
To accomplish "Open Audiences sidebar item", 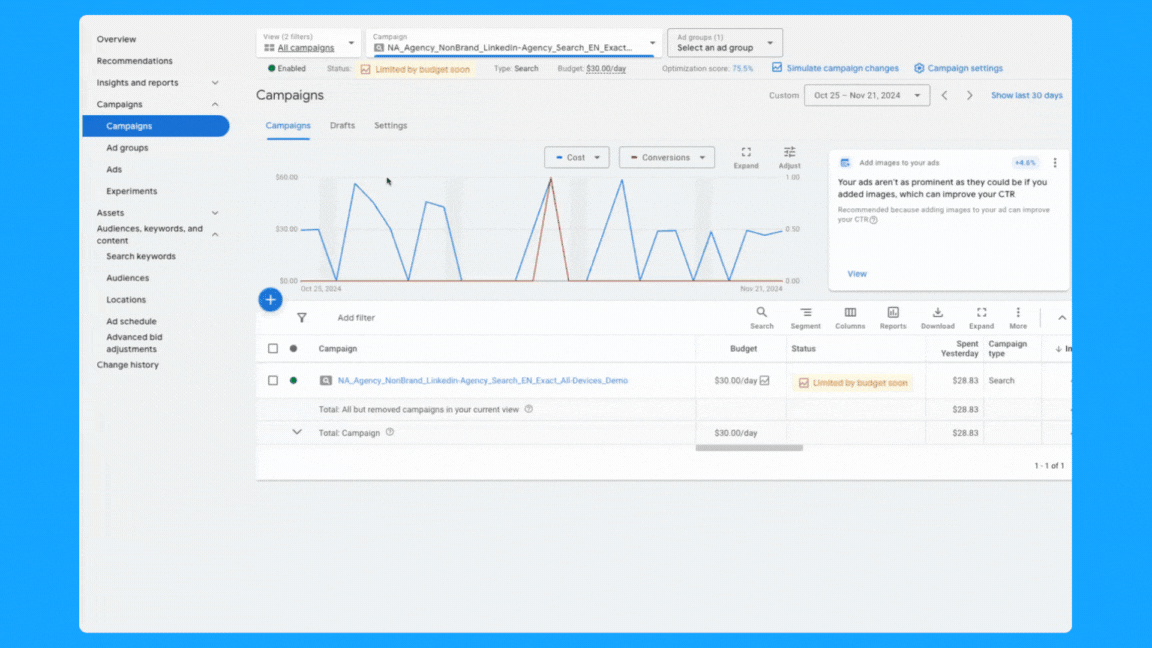I will click(x=128, y=278).
